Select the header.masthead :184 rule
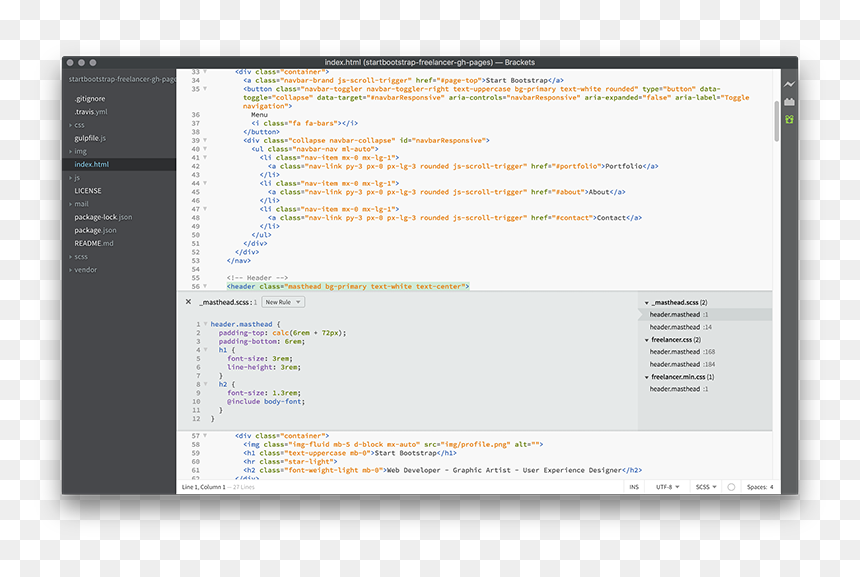The image size is (860, 577). click(682, 365)
